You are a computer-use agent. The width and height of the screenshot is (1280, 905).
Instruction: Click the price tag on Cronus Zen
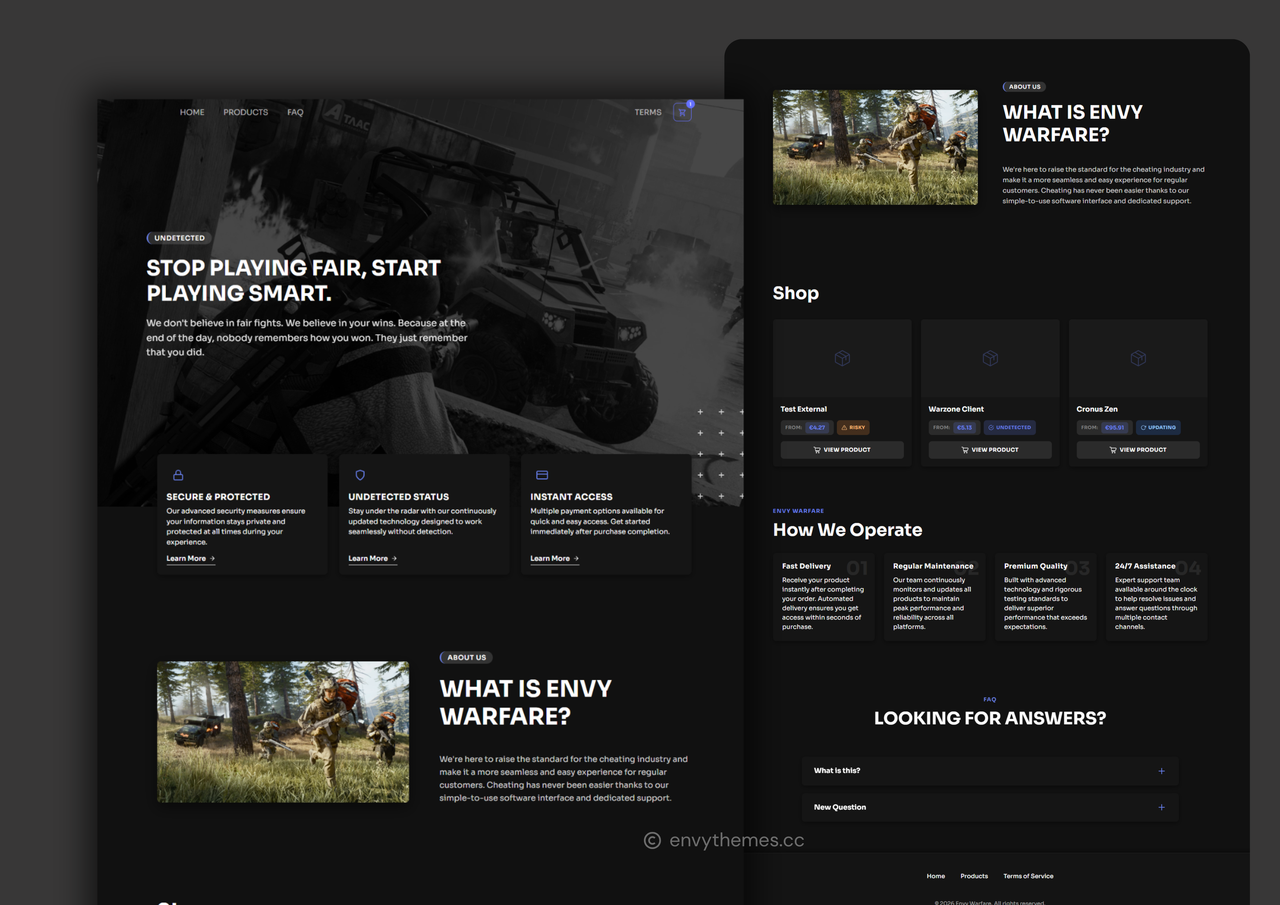(1115, 427)
